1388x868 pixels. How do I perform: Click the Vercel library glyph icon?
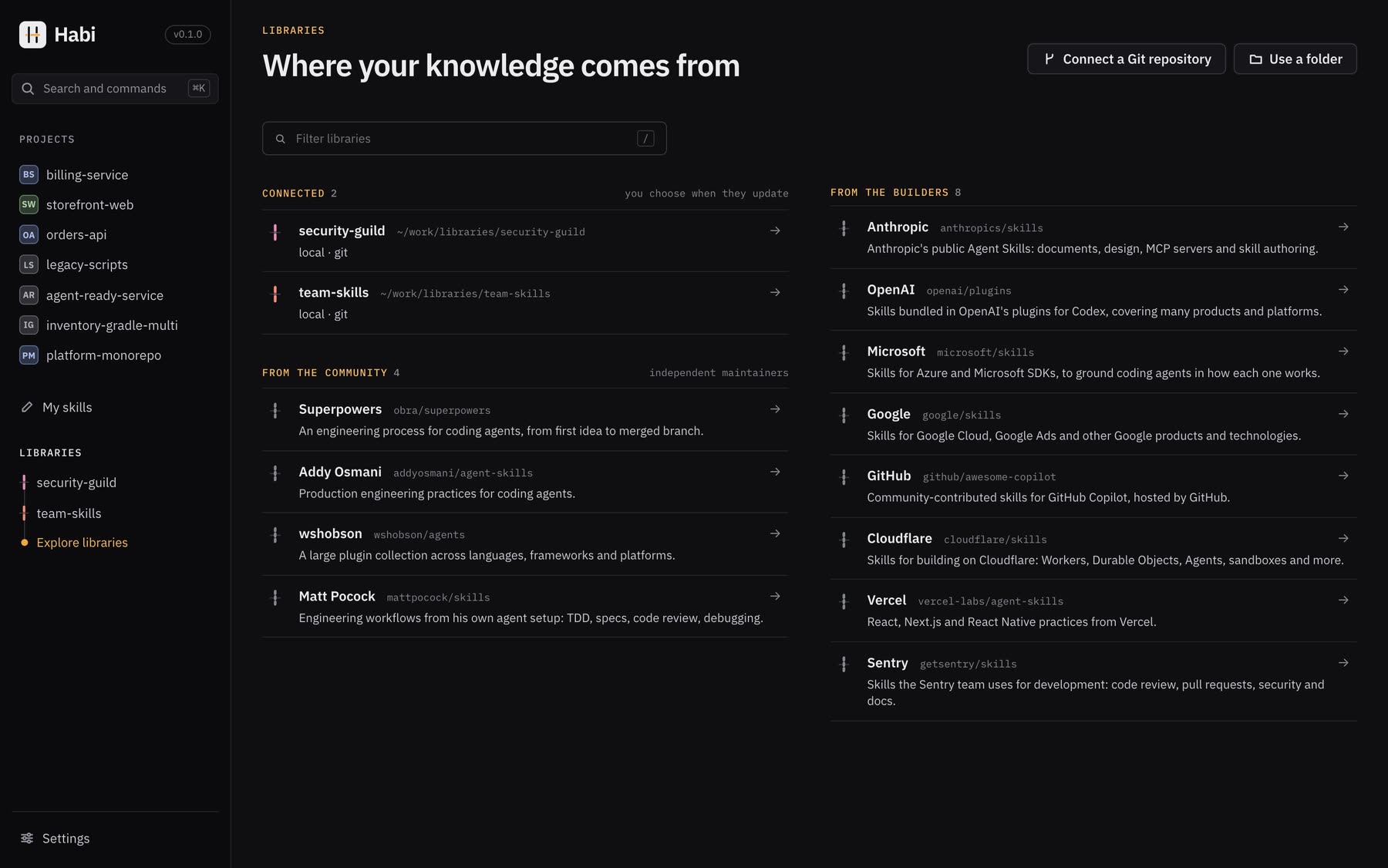click(x=844, y=601)
